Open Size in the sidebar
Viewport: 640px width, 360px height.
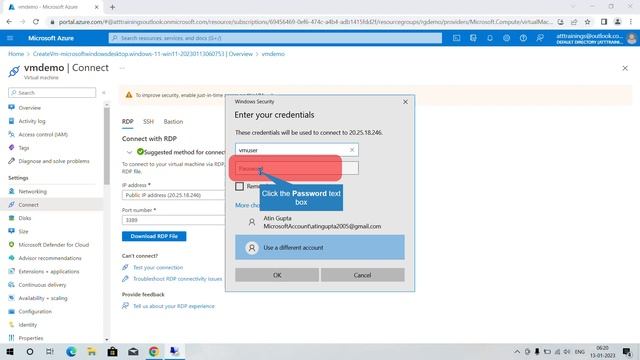click(x=23, y=231)
